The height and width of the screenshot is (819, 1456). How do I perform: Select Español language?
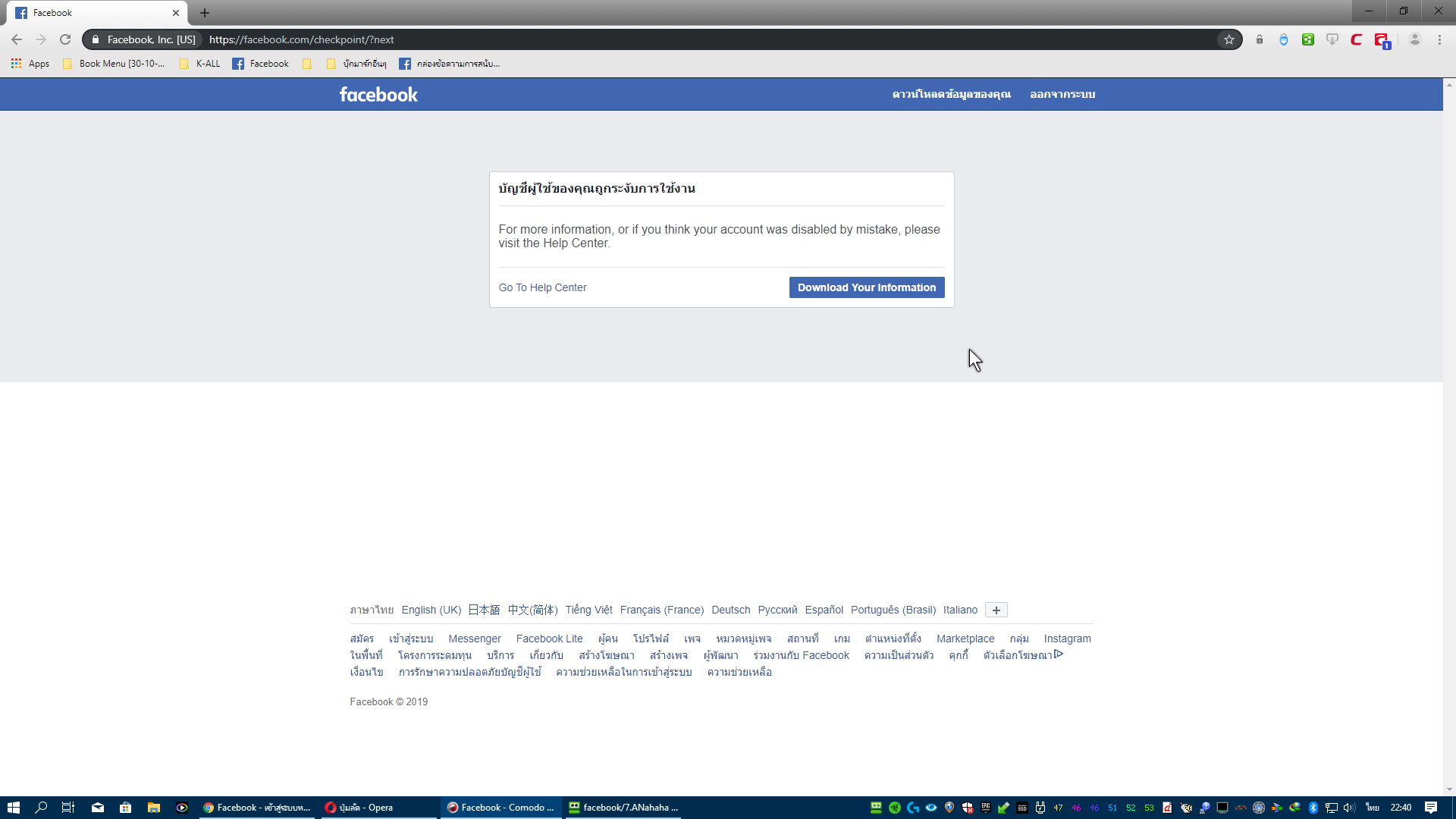pos(824,610)
